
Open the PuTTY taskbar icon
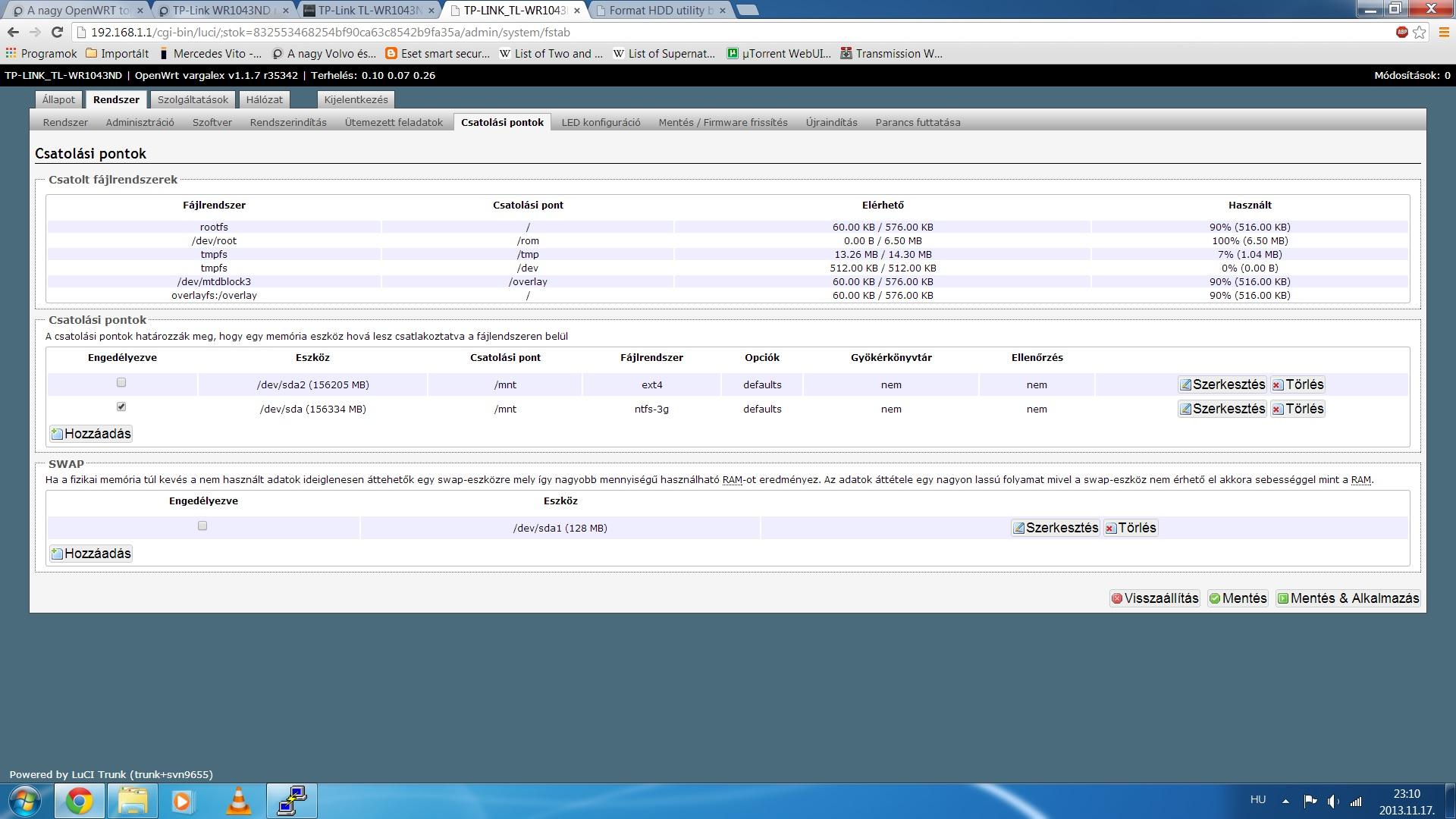[291, 801]
